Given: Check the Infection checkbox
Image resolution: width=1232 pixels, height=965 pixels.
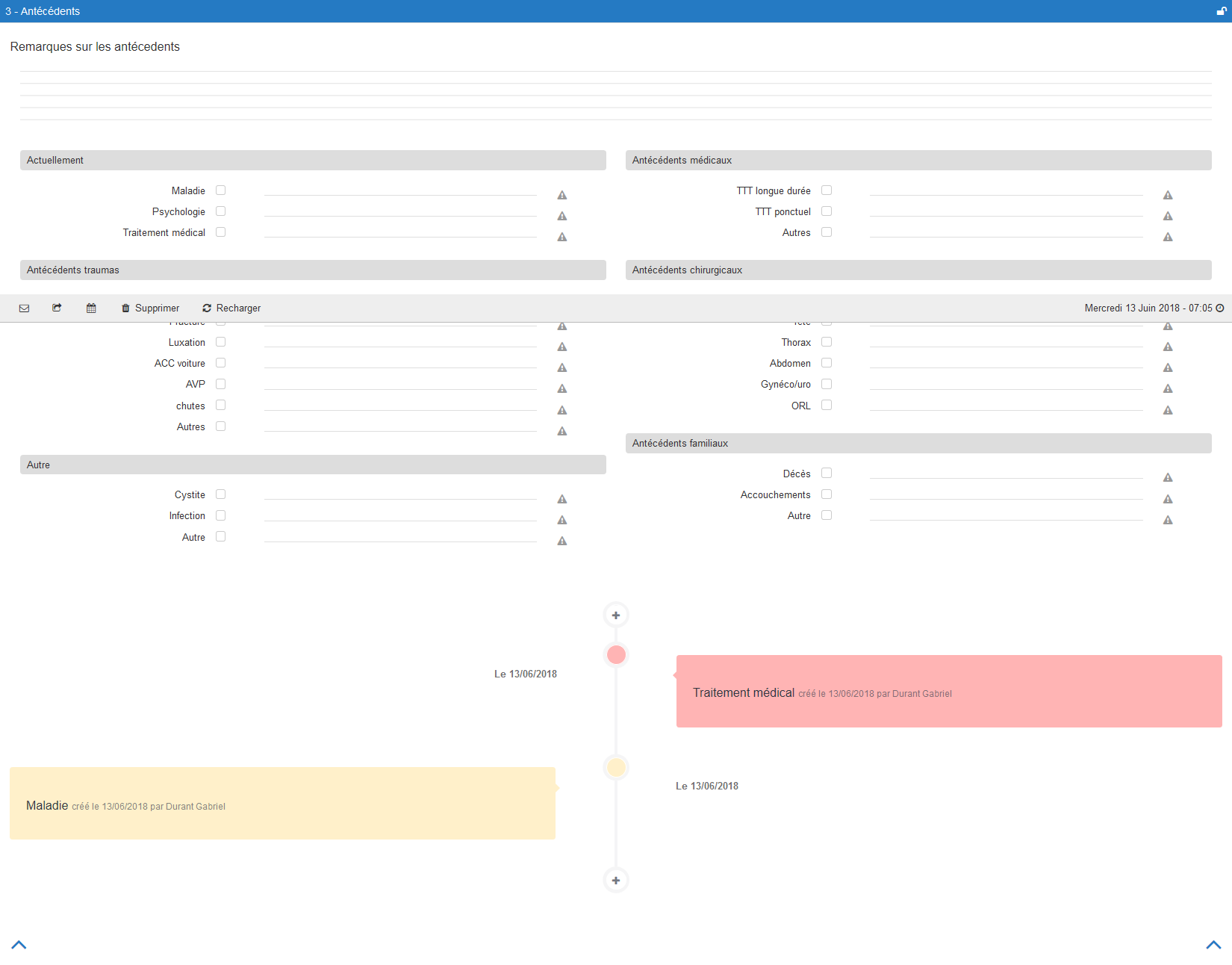Looking at the screenshot, I should [x=220, y=515].
